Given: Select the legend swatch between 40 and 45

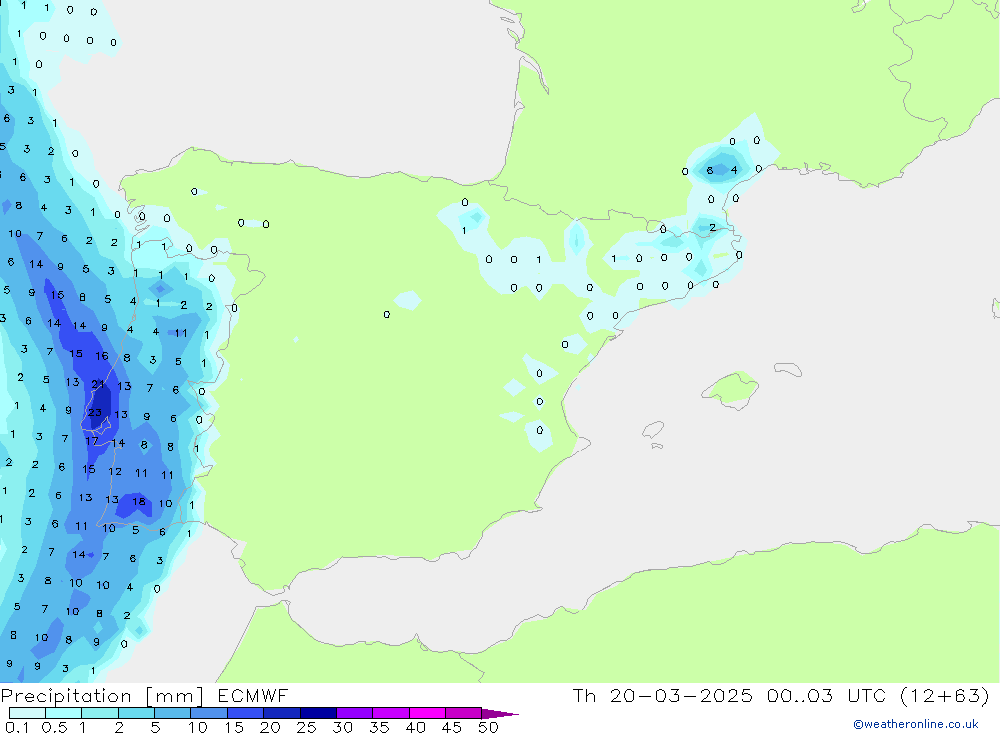Looking at the screenshot, I should [x=427, y=713].
